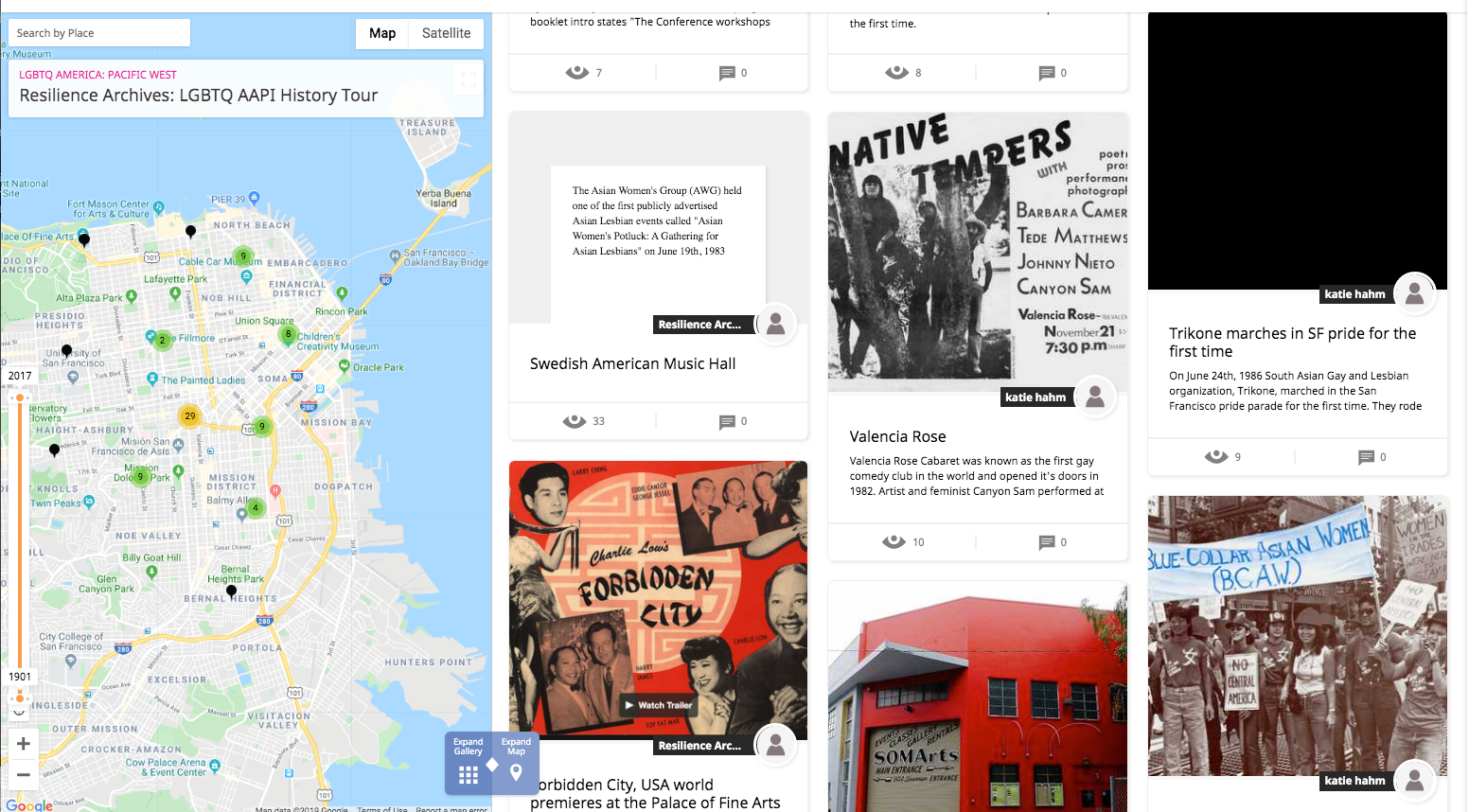Click the Expand Map pin icon
The image size is (1469, 812).
click(x=516, y=772)
